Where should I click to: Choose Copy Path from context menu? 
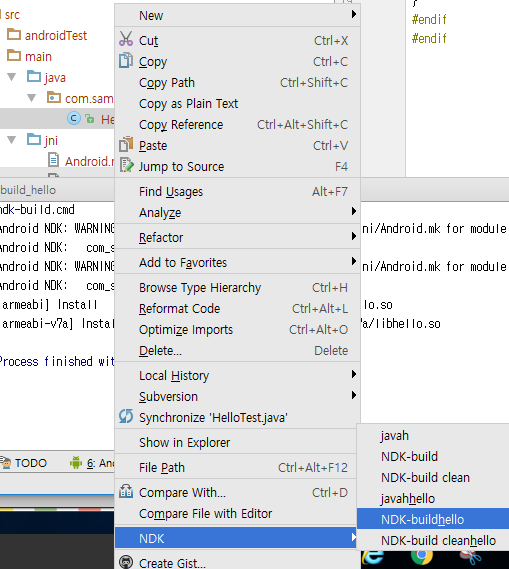[x=238, y=83]
